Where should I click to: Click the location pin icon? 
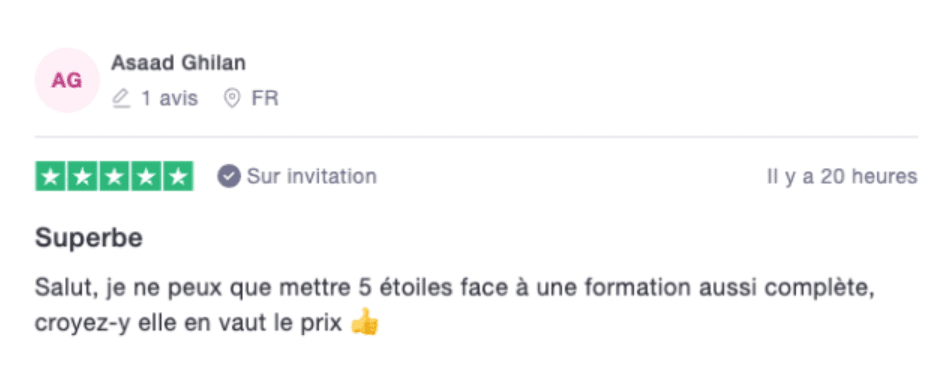coord(232,99)
